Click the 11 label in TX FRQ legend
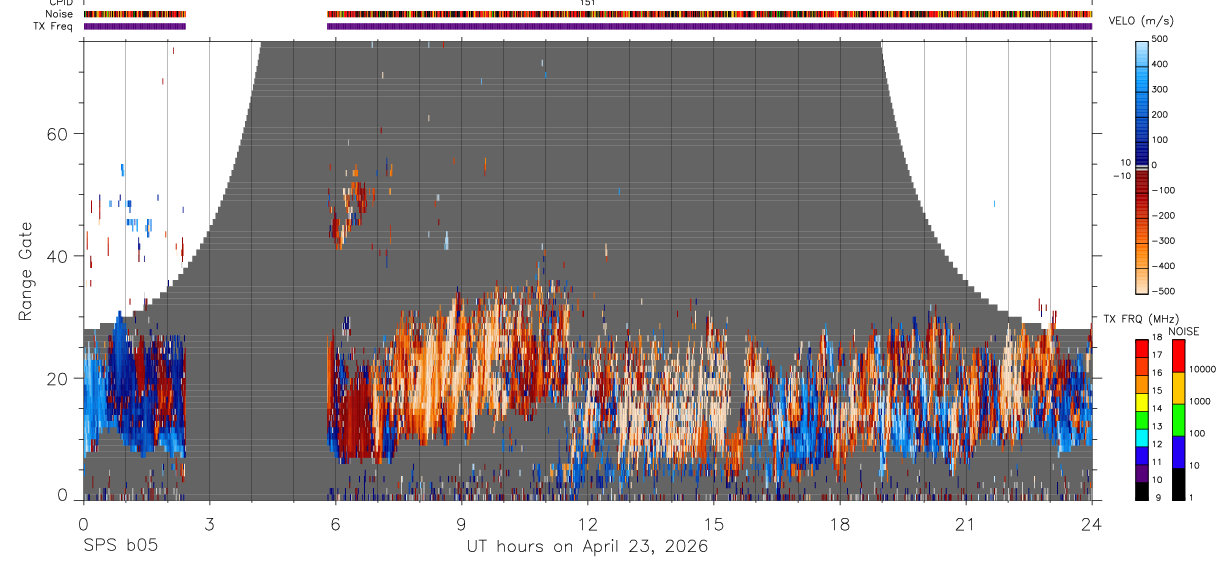This screenshot has width=1228, height=567. coord(1158,463)
